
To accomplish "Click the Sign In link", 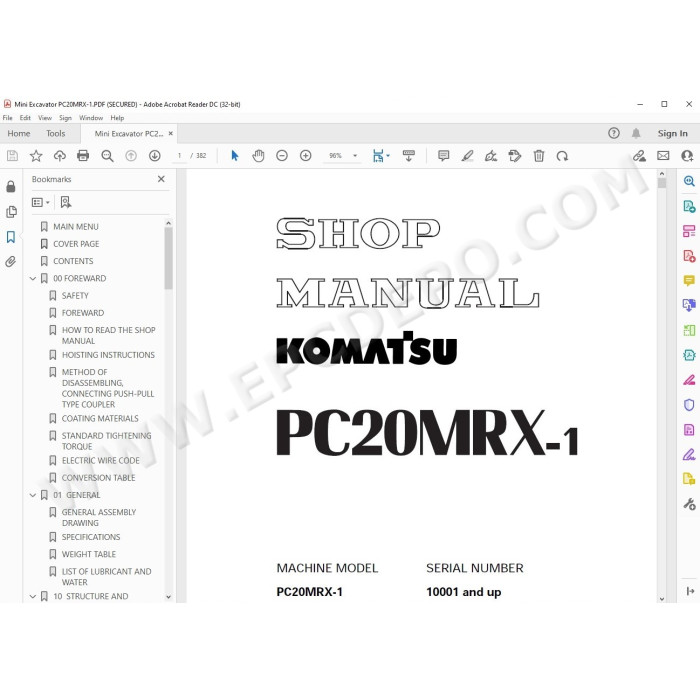I will click(x=672, y=133).
